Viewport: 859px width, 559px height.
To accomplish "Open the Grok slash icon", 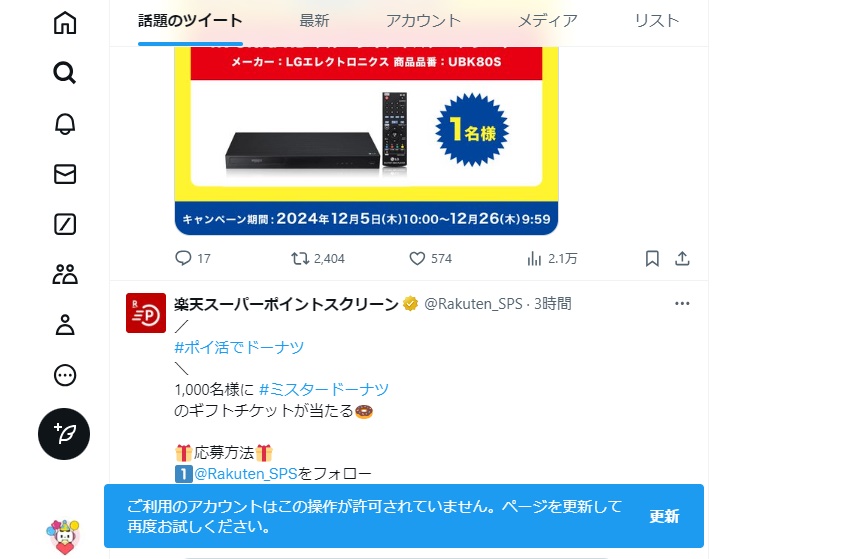I will (65, 225).
